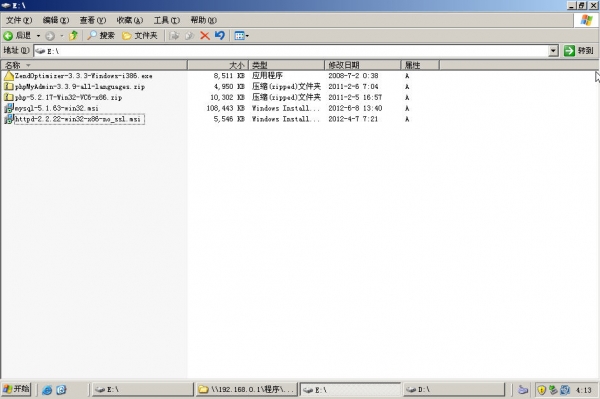The image size is (600, 399).
Task: Click file name phpMyAdmin-3.3.9-all-languages.zip
Action: pyautogui.click(x=80, y=86)
